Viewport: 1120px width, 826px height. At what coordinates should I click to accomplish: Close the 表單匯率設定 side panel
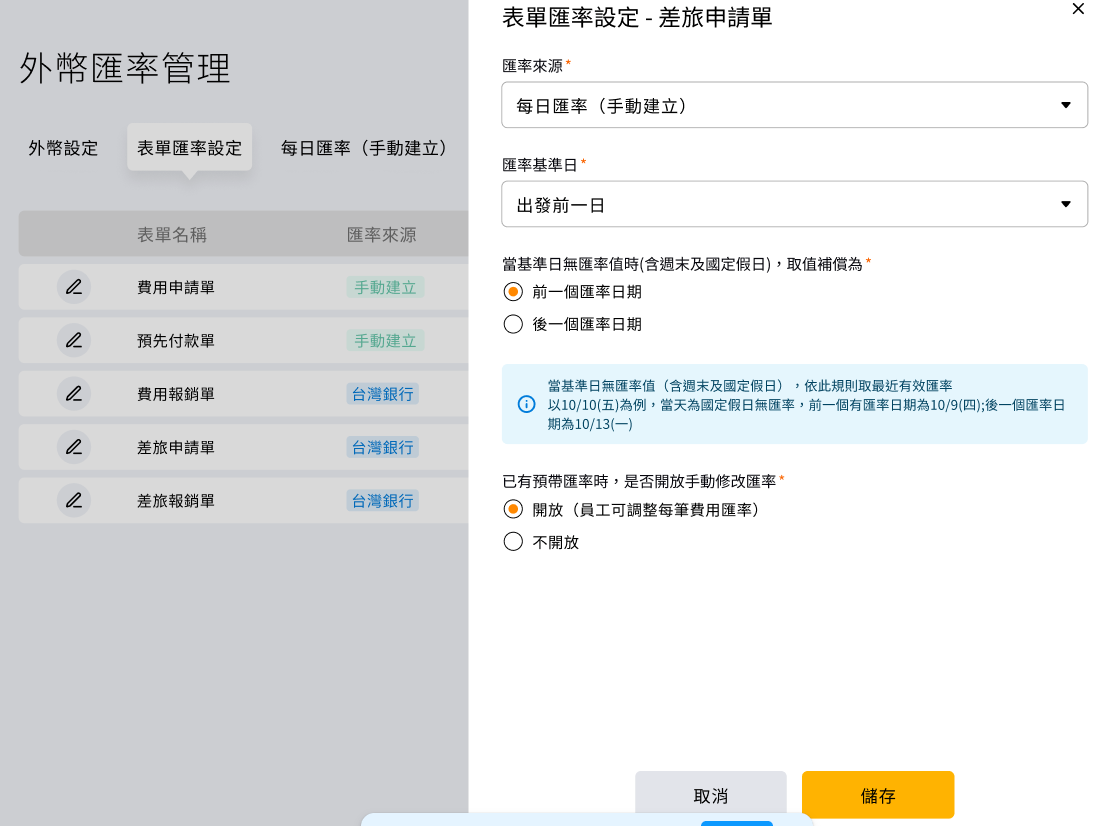pyautogui.click(x=1078, y=9)
